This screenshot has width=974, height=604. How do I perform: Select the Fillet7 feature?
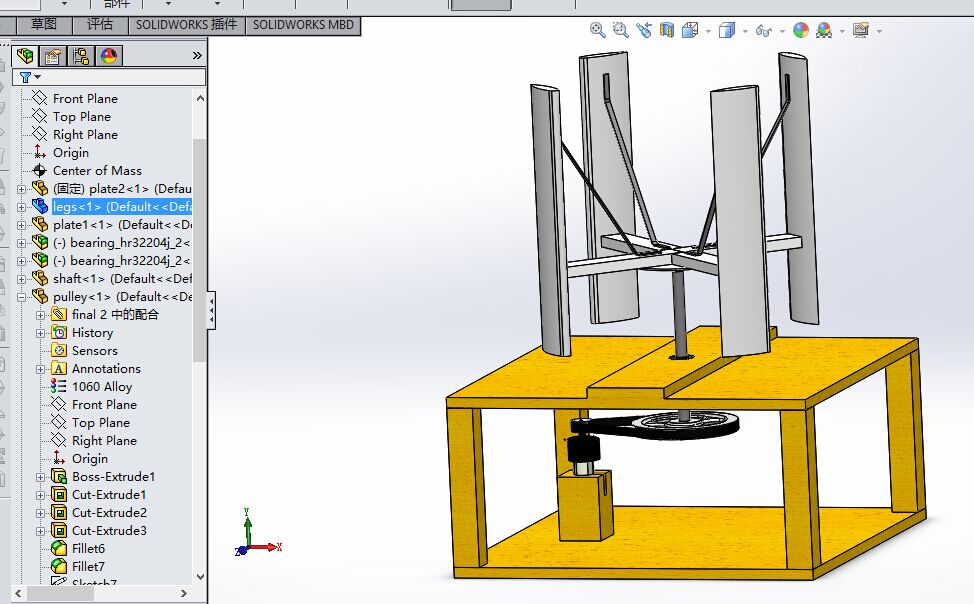(x=88, y=567)
